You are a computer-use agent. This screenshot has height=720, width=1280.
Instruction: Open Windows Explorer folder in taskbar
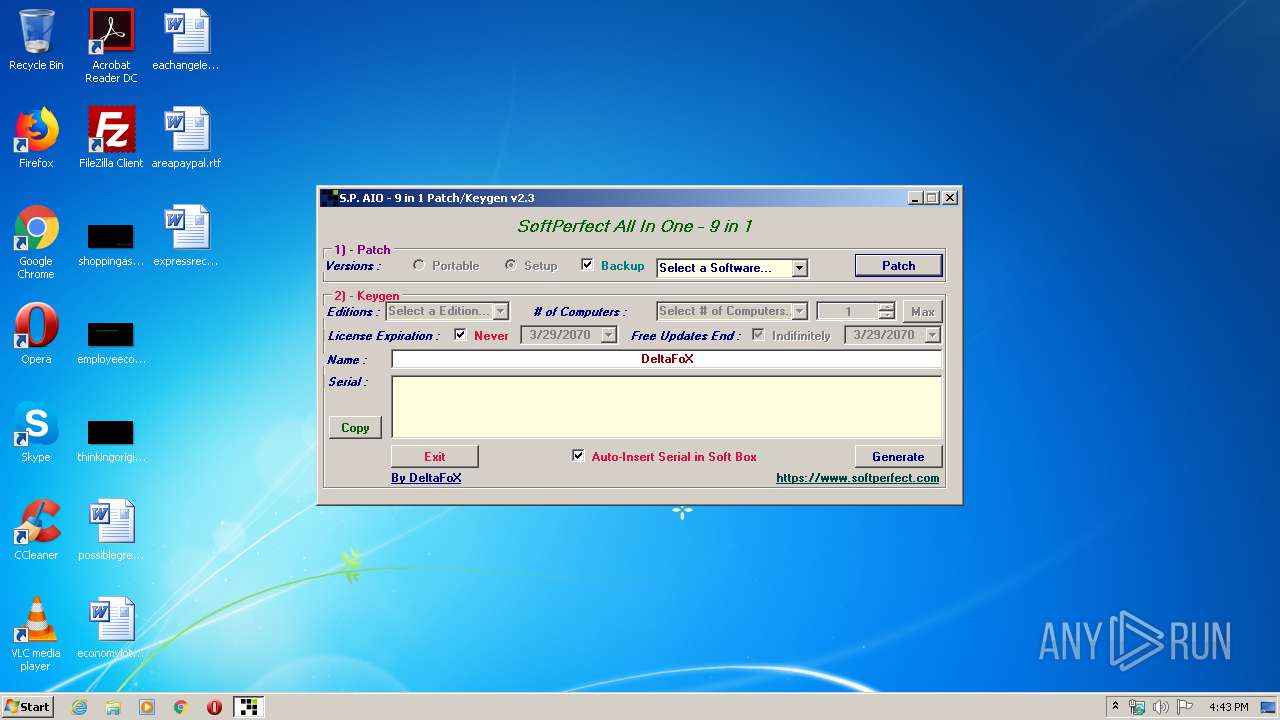click(113, 707)
